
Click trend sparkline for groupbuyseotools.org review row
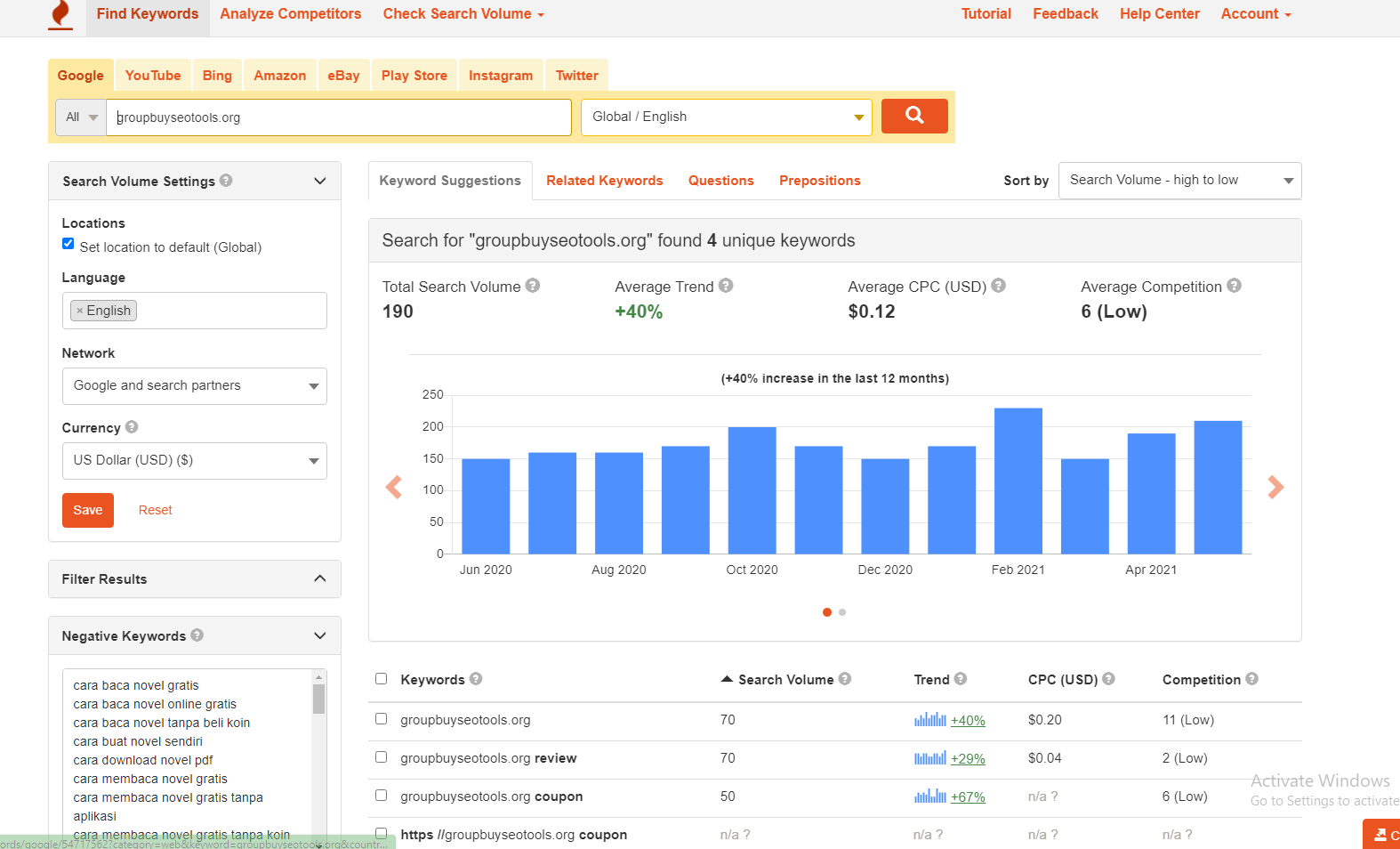pyautogui.click(x=930, y=757)
